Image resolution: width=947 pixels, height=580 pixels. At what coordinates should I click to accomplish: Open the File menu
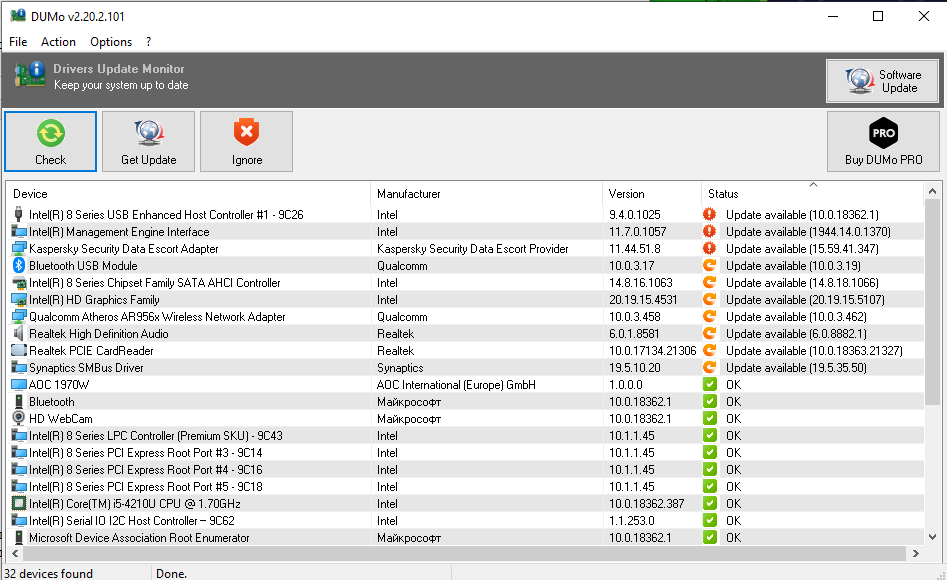pos(18,42)
